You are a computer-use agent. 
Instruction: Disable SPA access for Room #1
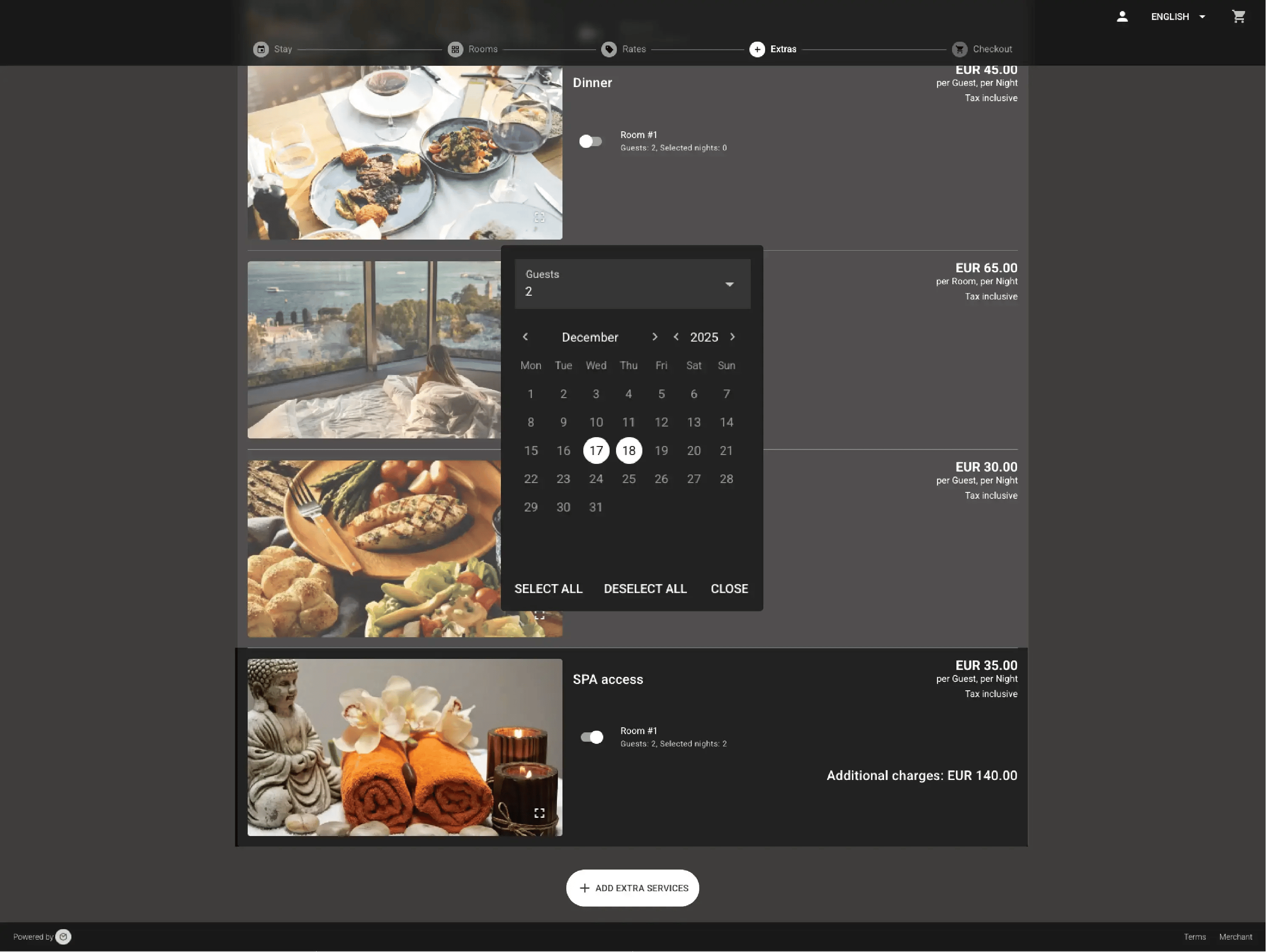click(592, 737)
